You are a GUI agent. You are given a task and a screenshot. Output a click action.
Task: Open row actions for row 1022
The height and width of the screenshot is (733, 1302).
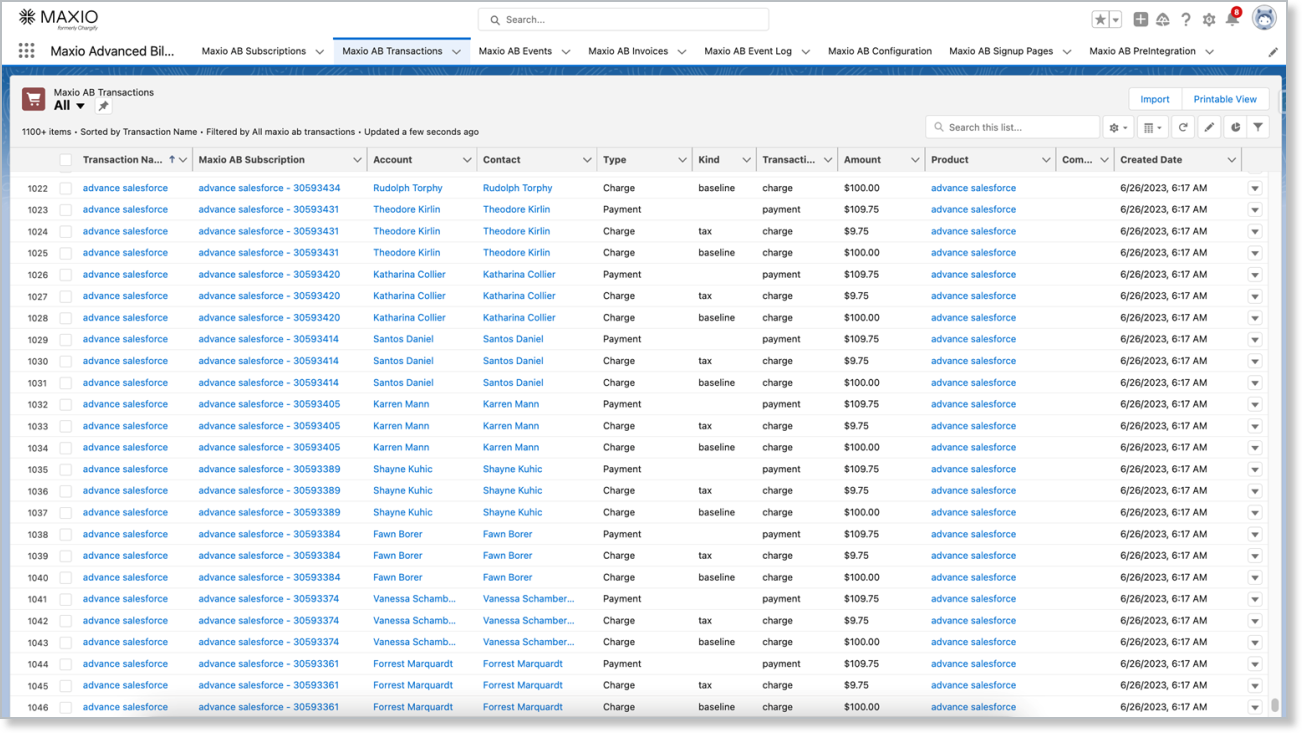pyautogui.click(x=1254, y=188)
